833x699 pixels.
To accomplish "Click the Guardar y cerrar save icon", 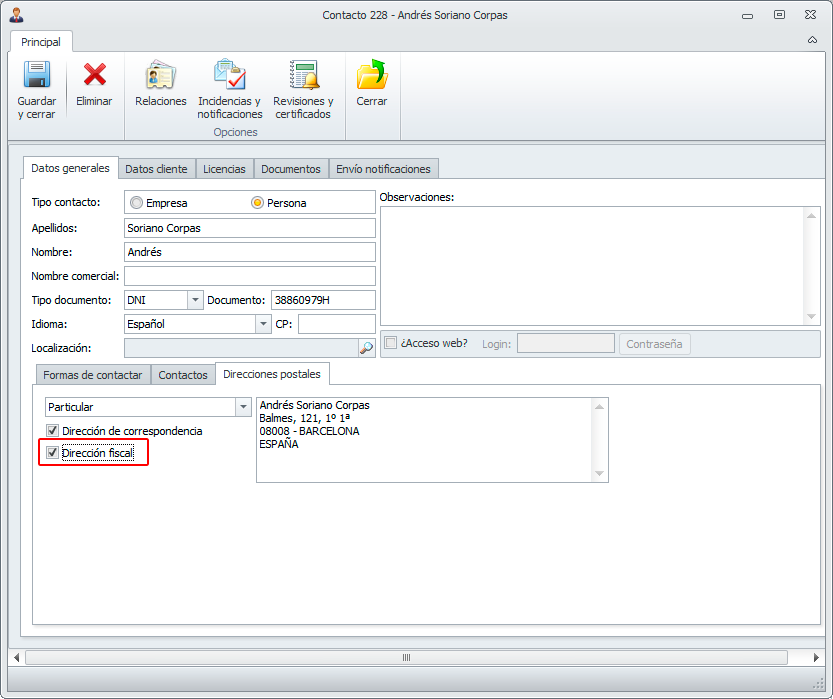I will point(37,77).
